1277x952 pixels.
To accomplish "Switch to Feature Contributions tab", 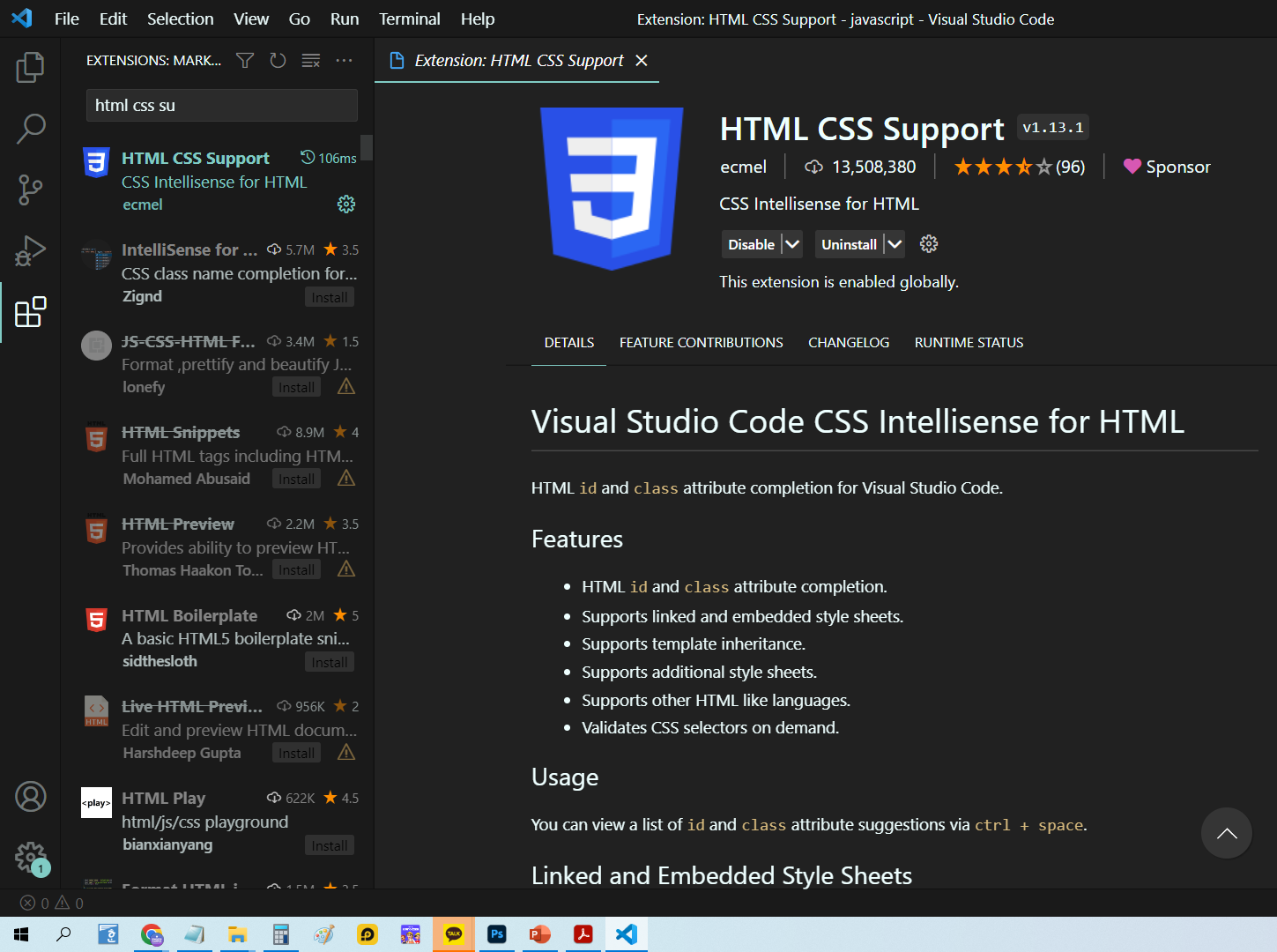I will [x=702, y=343].
